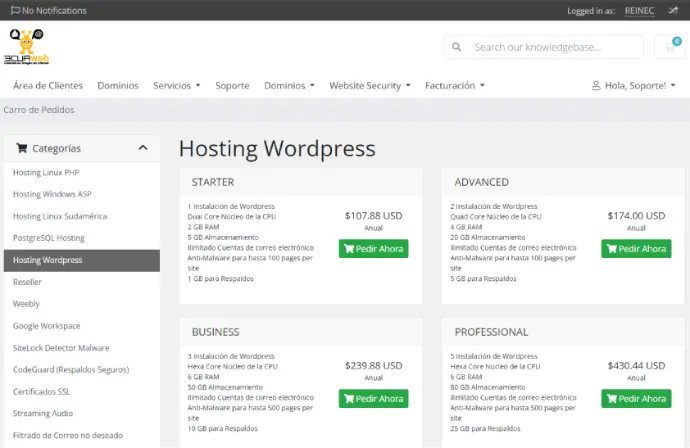Click the notifications flag icon
The width and height of the screenshot is (690, 448).
15,11
